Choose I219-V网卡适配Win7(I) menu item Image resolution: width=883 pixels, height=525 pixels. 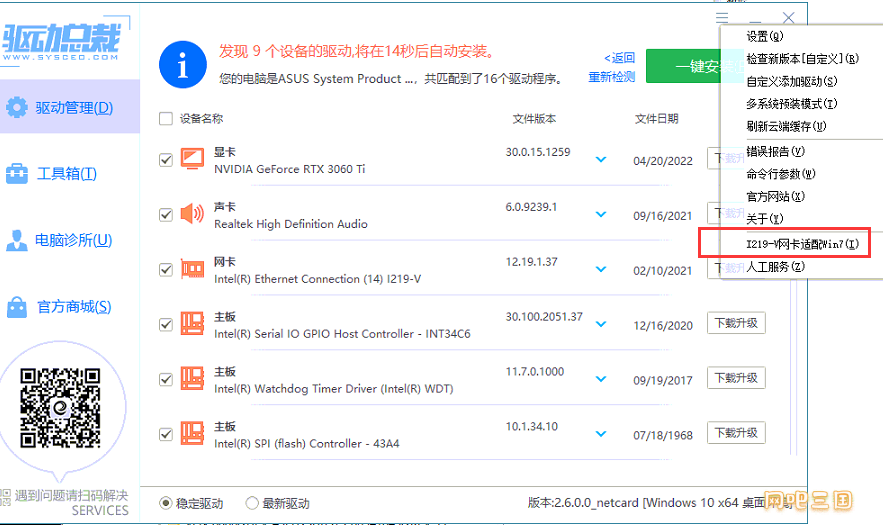point(802,244)
